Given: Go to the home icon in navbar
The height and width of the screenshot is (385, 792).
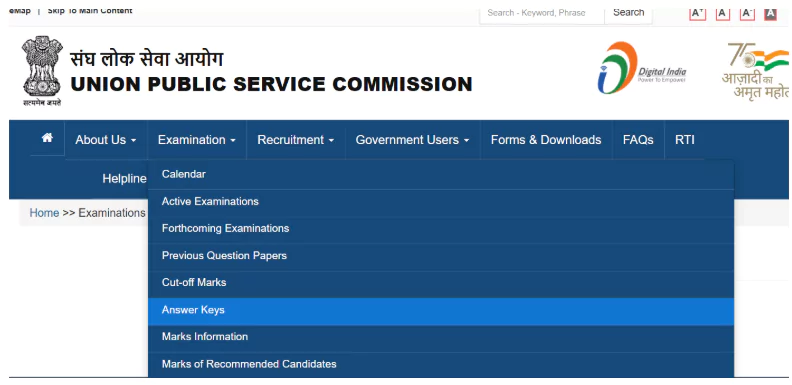Looking at the screenshot, I should [47, 137].
